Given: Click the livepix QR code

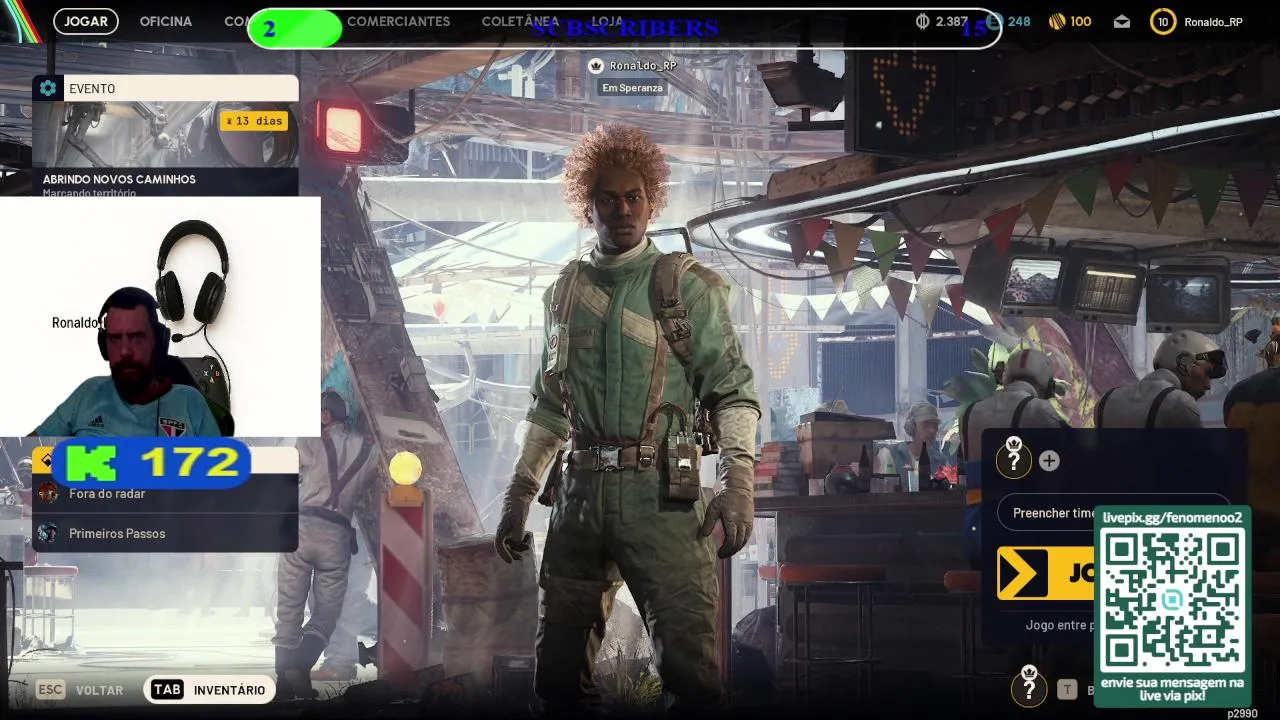Looking at the screenshot, I should tap(1173, 600).
